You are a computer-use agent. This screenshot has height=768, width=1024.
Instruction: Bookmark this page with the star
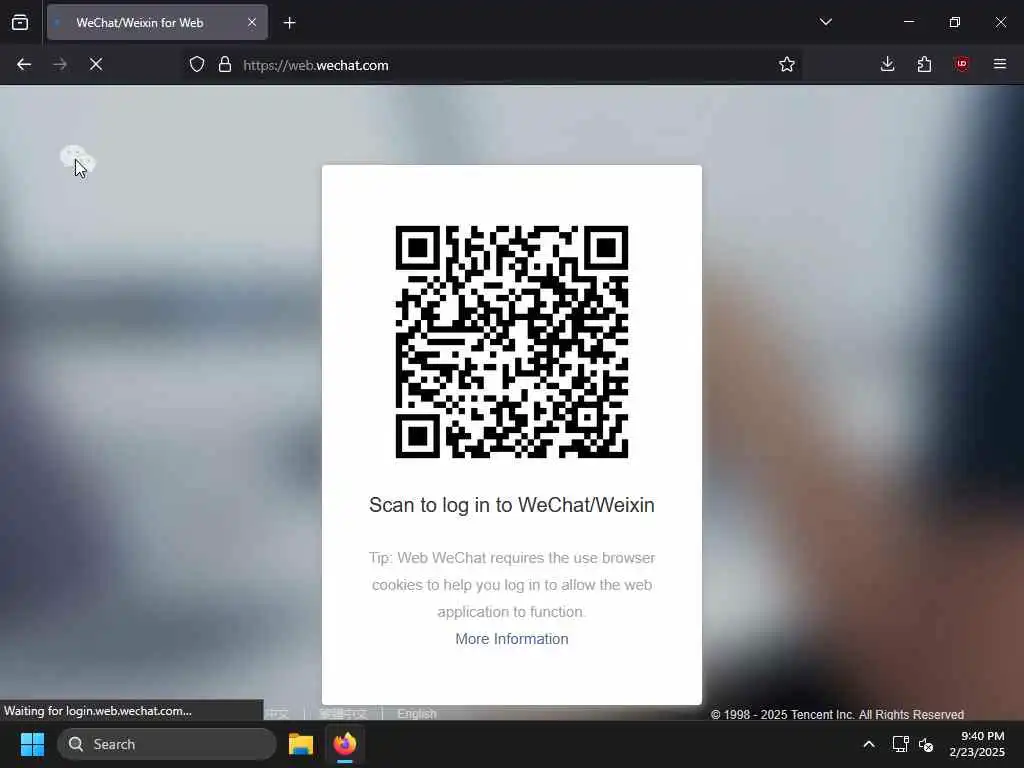coord(786,64)
